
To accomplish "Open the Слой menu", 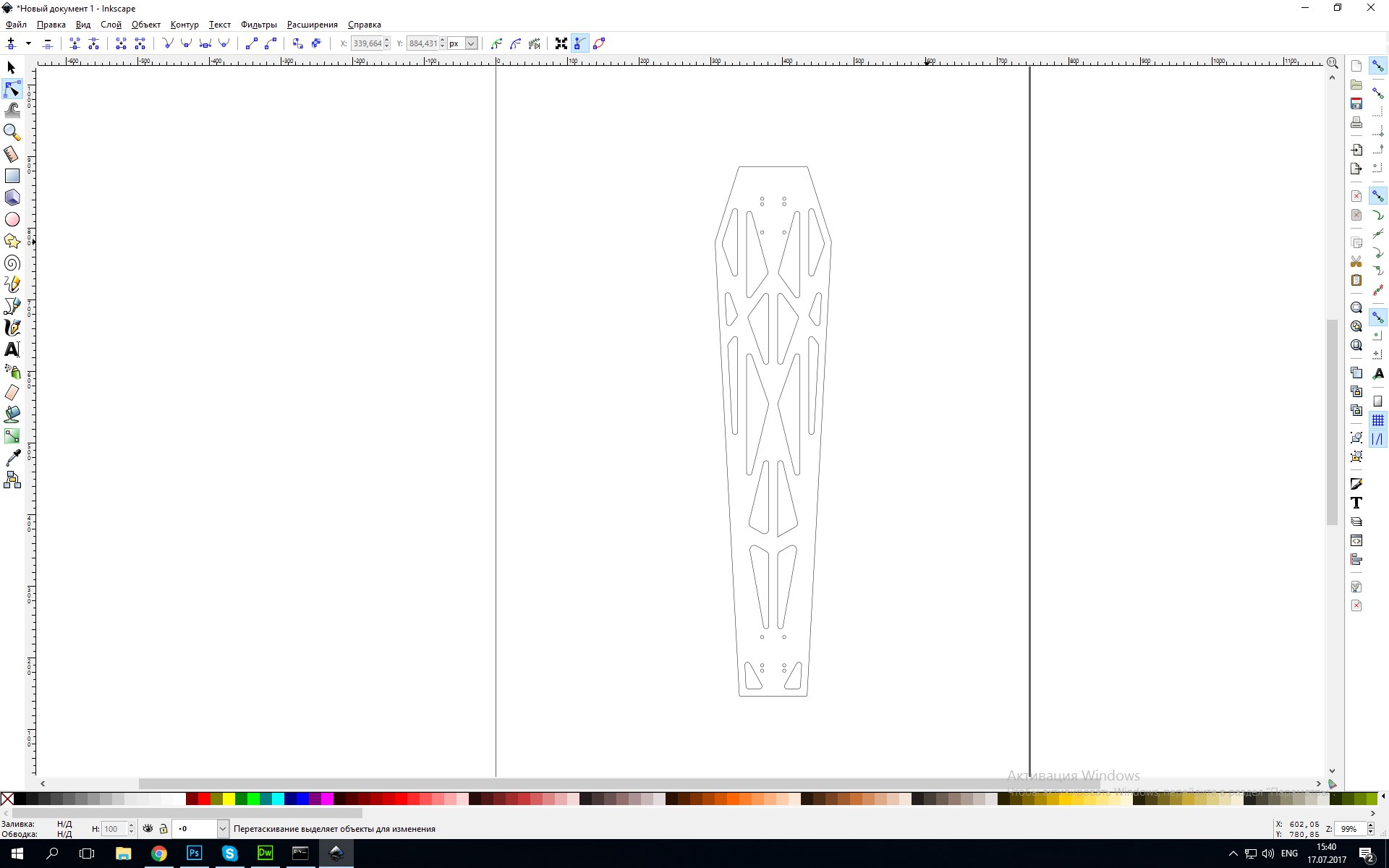I will [111, 25].
